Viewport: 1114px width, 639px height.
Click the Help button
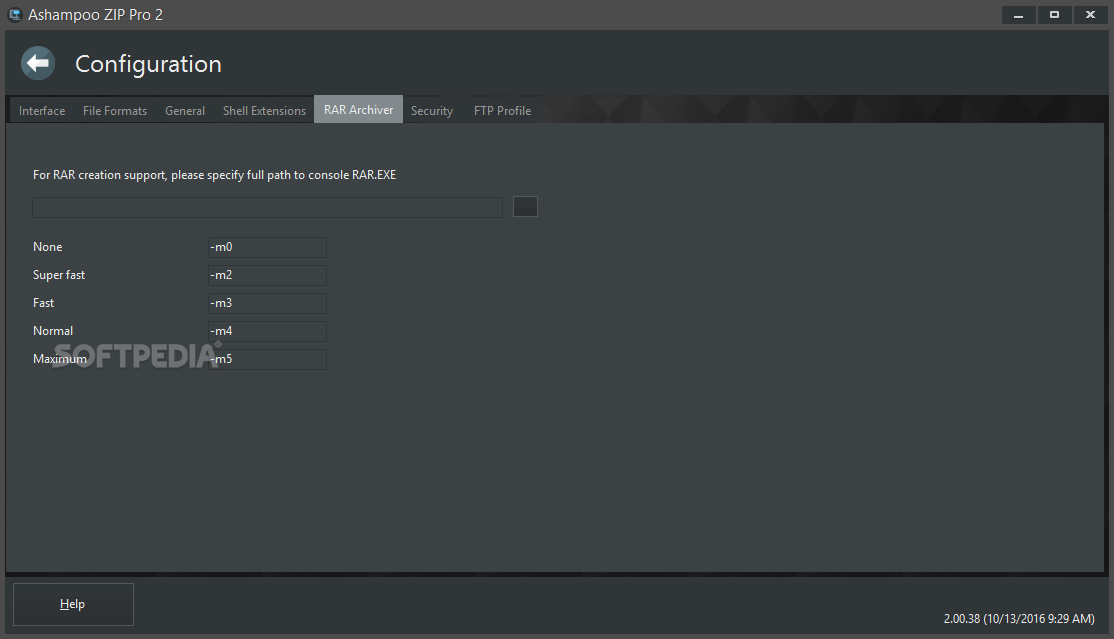click(73, 604)
